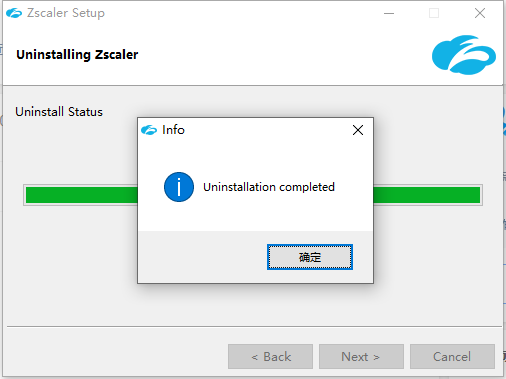Click the 'Uninstallation completed' message text
The image size is (506, 379).
(x=269, y=187)
